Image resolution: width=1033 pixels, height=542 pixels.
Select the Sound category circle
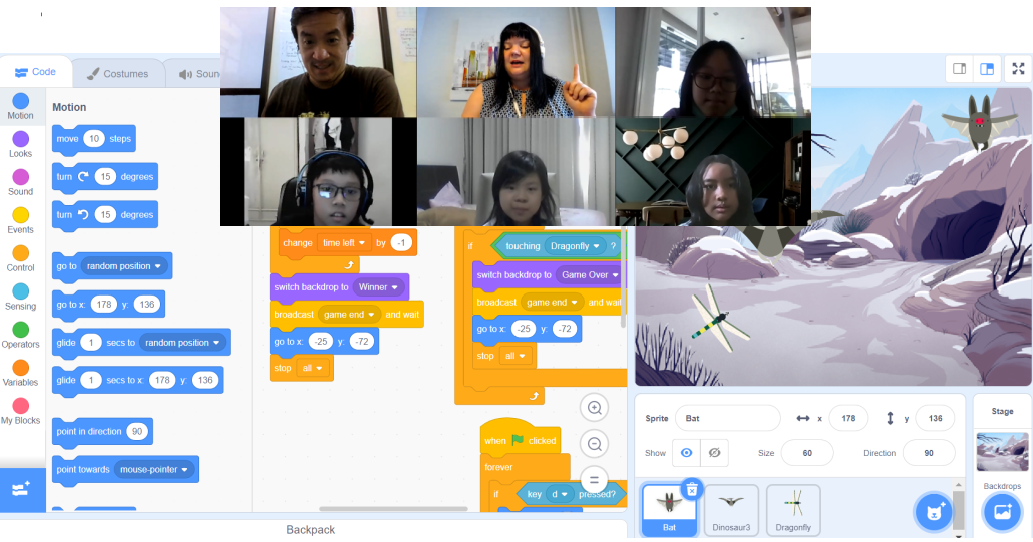point(20,177)
